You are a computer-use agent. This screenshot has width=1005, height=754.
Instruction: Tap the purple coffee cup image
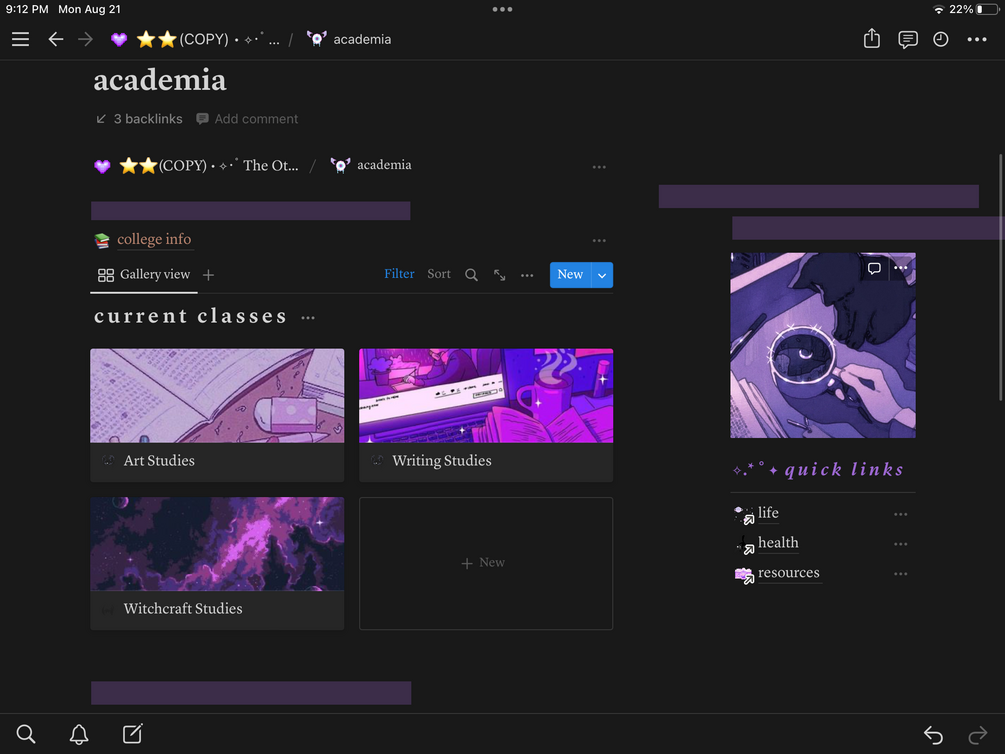(x=823, y=346)
